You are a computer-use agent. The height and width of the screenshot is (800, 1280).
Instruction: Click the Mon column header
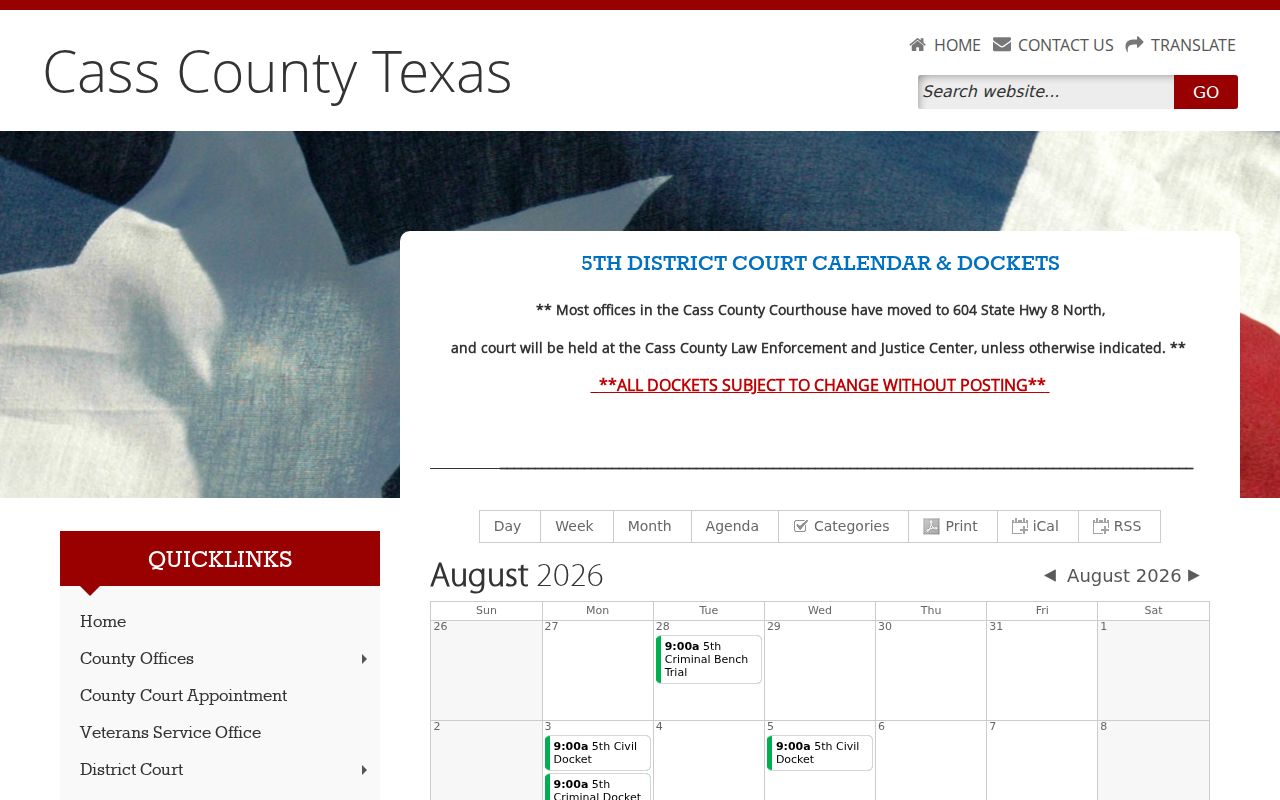[597, 610]
